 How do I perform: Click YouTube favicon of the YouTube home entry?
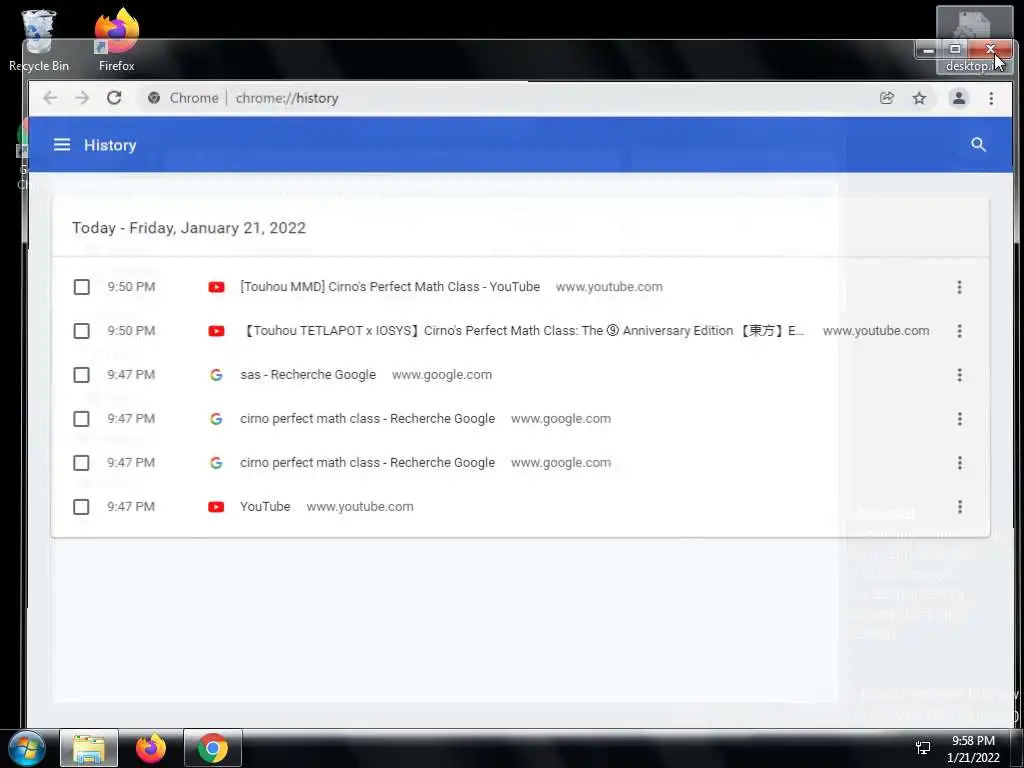(x=216, y=507)
